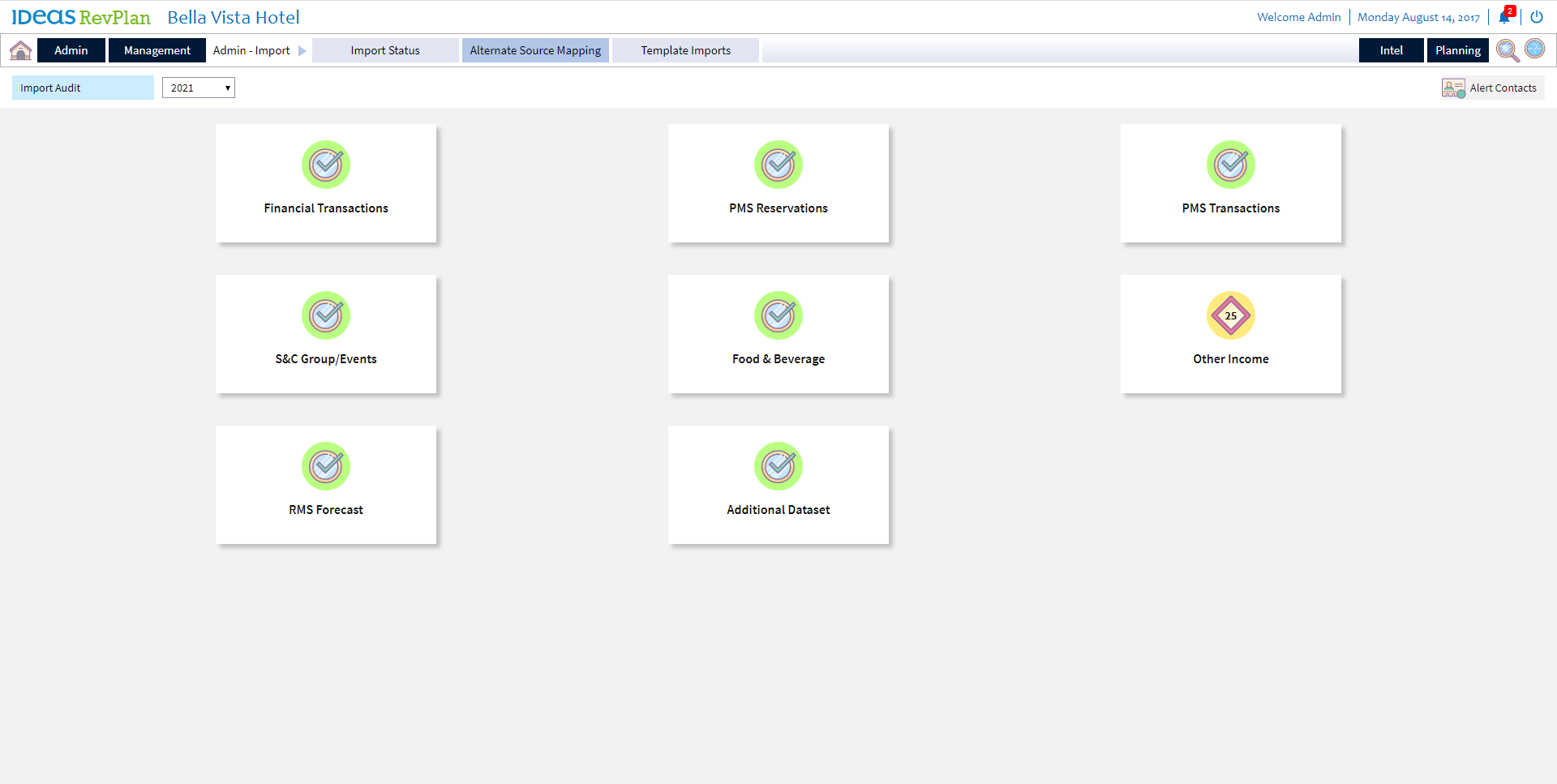The image size is (1557, 784).
Task: Click the Financial Transactions checkmark icon
Action: (x=326, y=165)
